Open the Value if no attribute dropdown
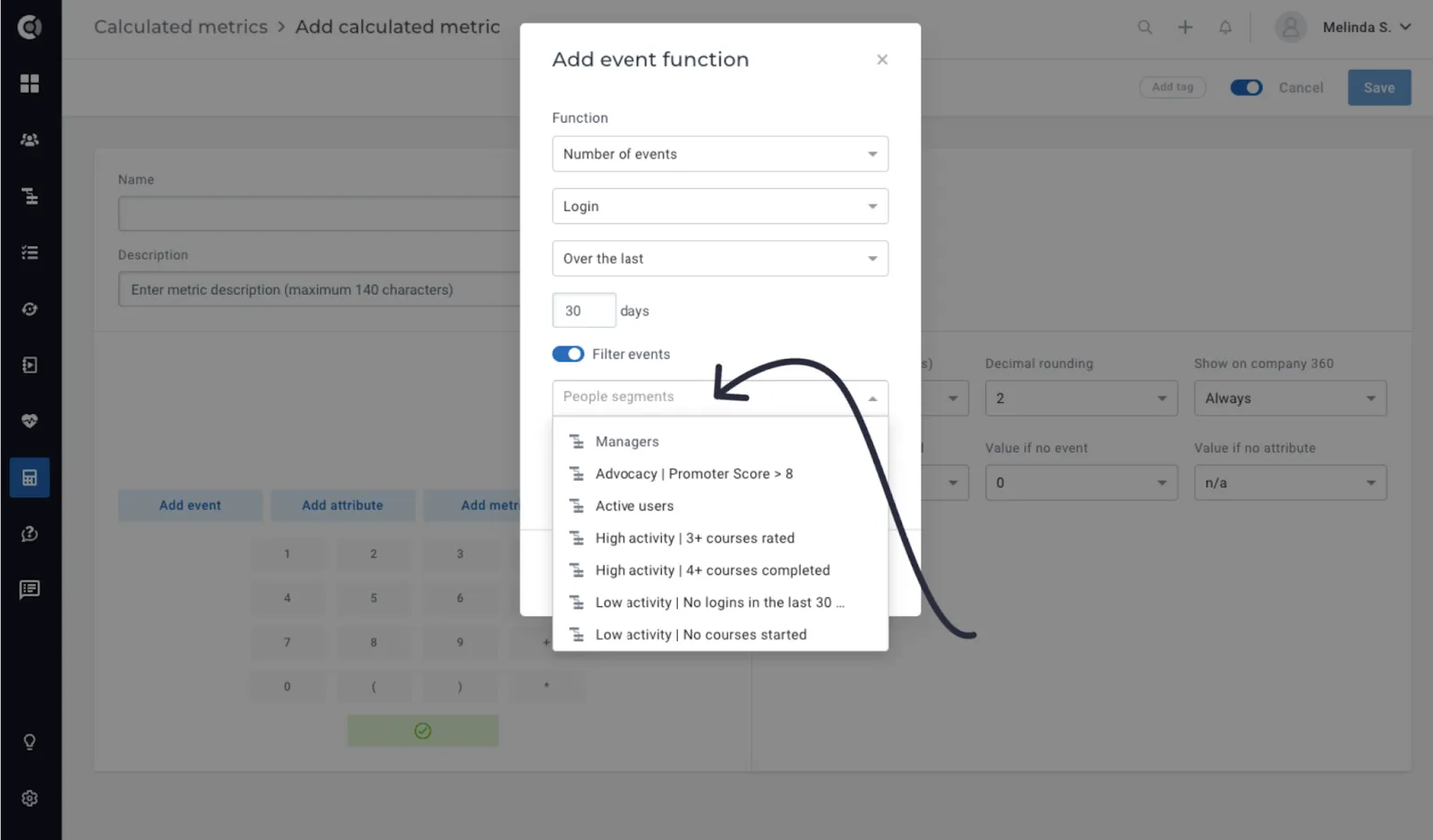Screen dimensions: 1433x840 click(1290, 483)
